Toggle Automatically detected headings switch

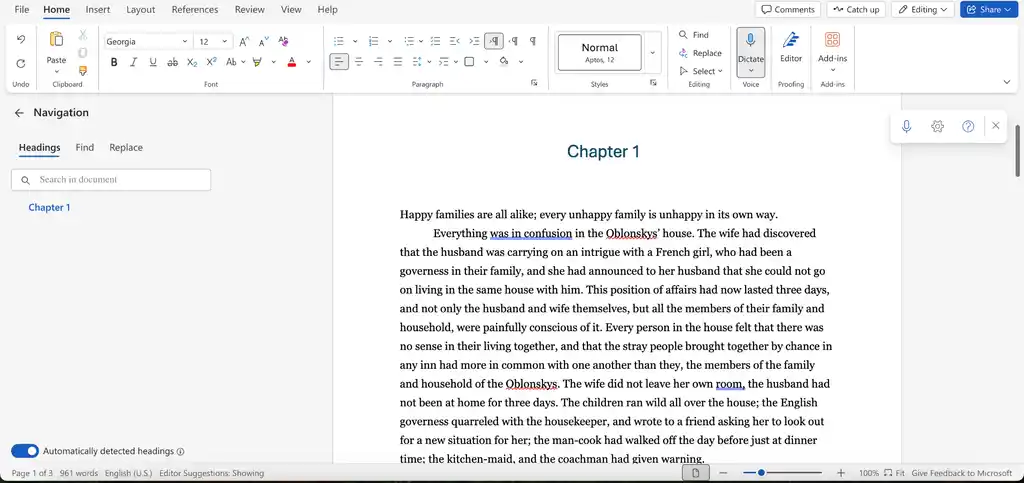point(25,451)
